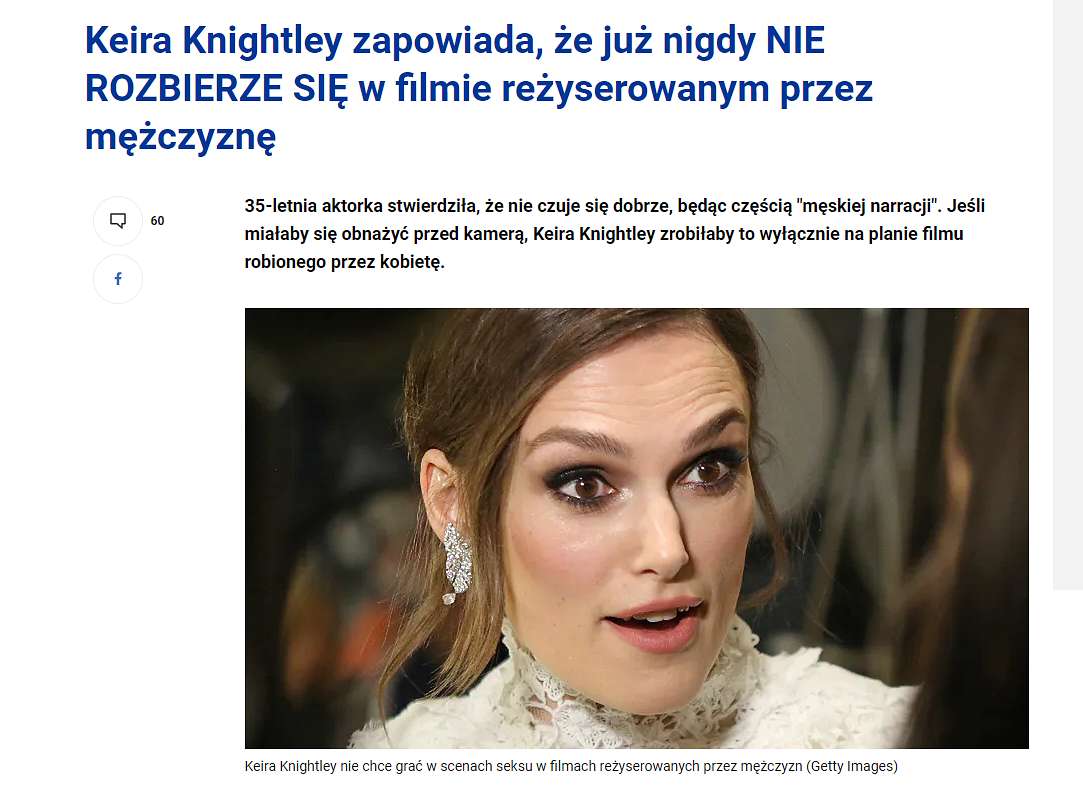The image size is (1083, 796).
Task: Click the comment count number 60
Action: [157, 220]
